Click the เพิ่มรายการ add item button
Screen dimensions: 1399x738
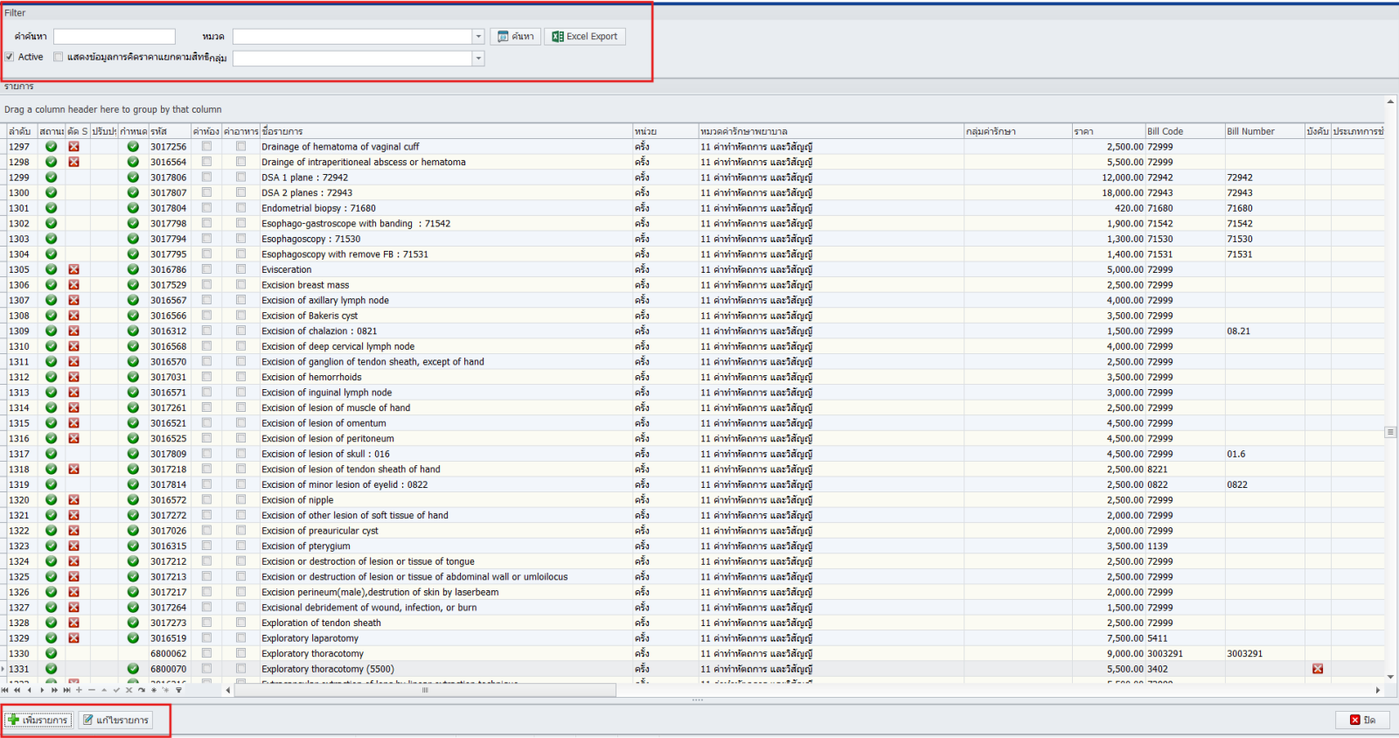(38, 720)
